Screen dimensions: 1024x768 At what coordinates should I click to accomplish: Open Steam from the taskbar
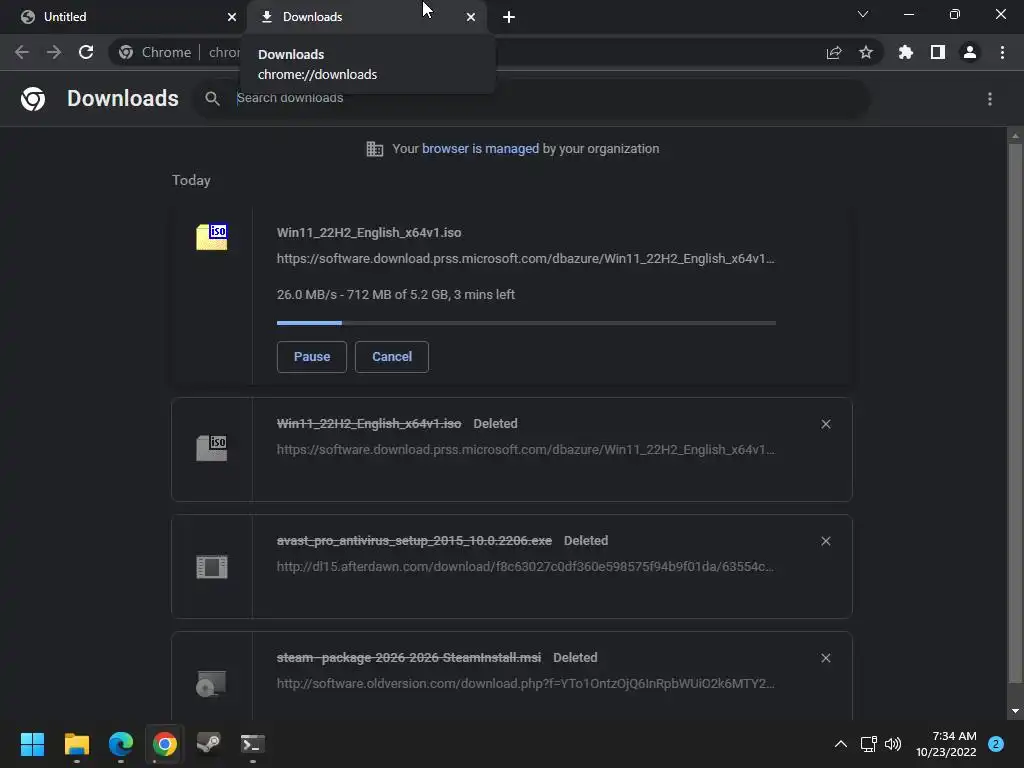pos(209,744)
